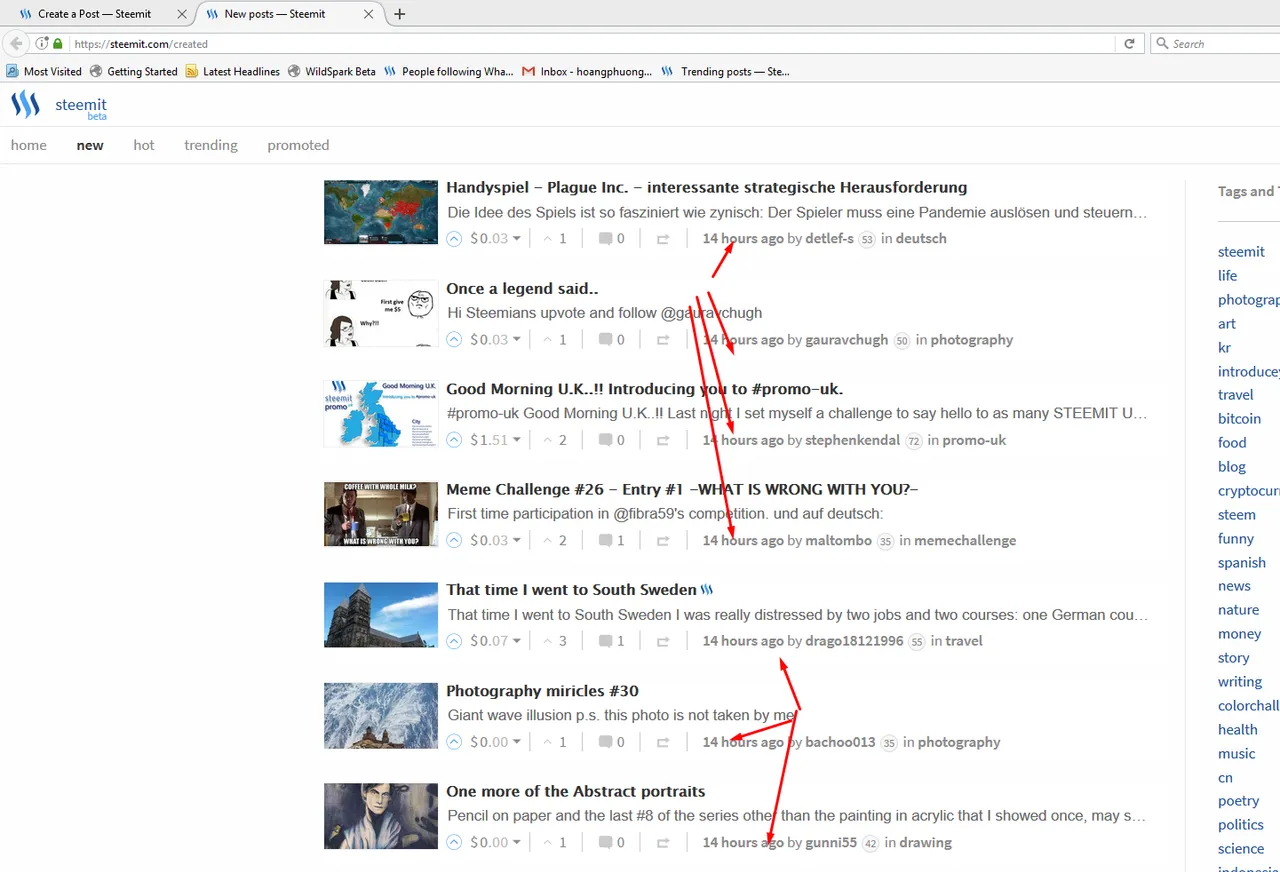The height and width of the screenshot is (872, 1280).
Task: Select the 'poetry' tag in sidebar
Action: (1238, 801)
